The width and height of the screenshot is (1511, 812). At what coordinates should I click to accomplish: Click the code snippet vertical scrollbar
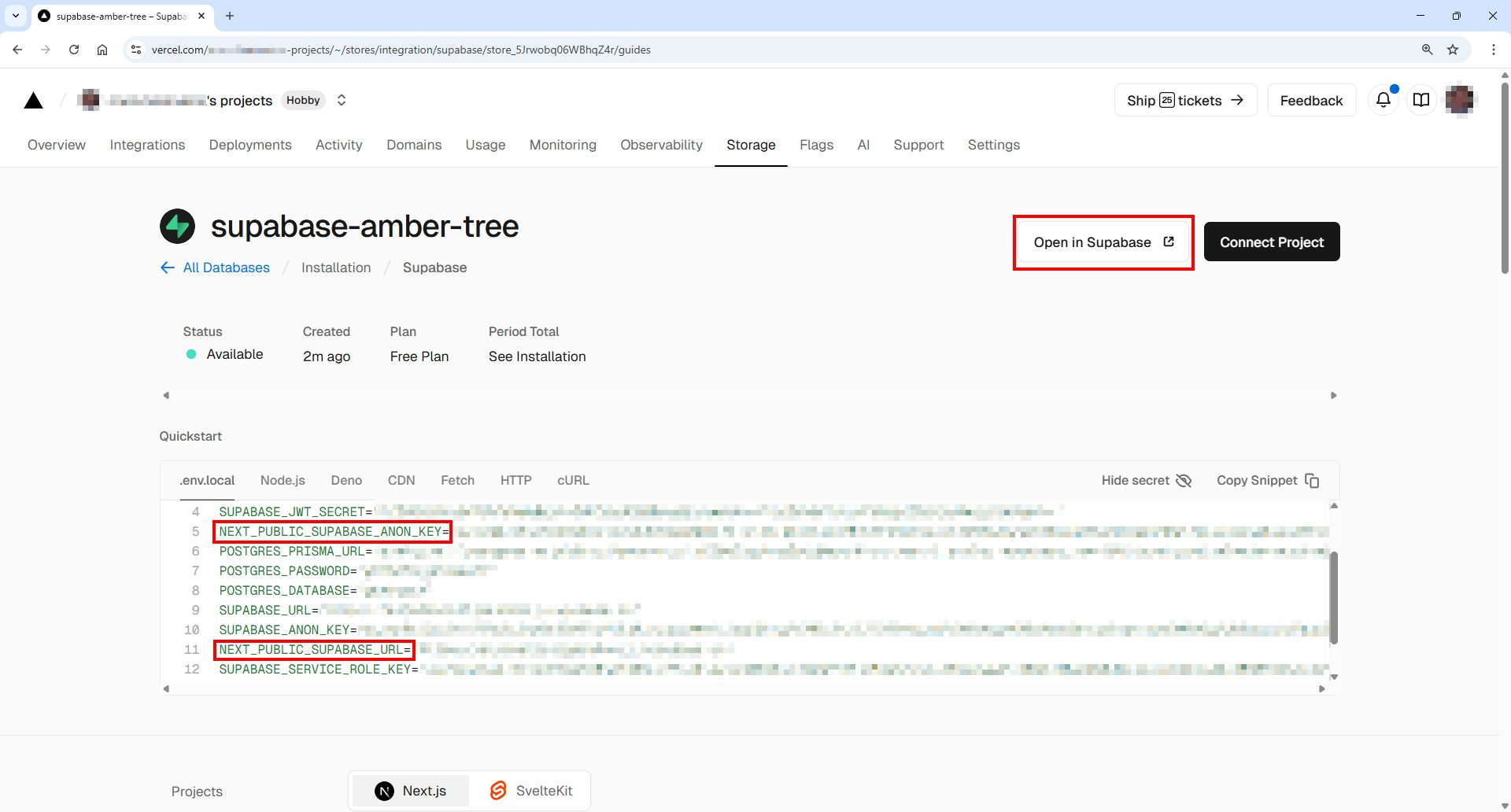1333,596
